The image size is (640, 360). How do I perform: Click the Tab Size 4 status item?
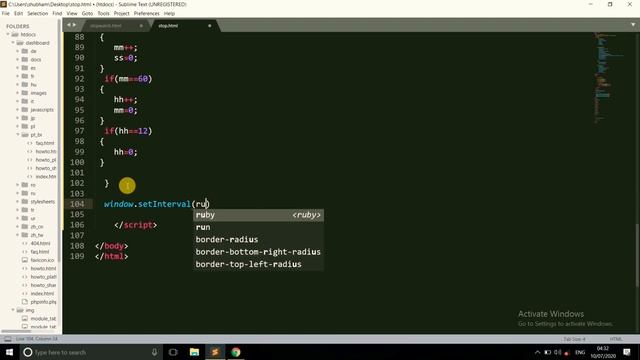coord(574,339)
